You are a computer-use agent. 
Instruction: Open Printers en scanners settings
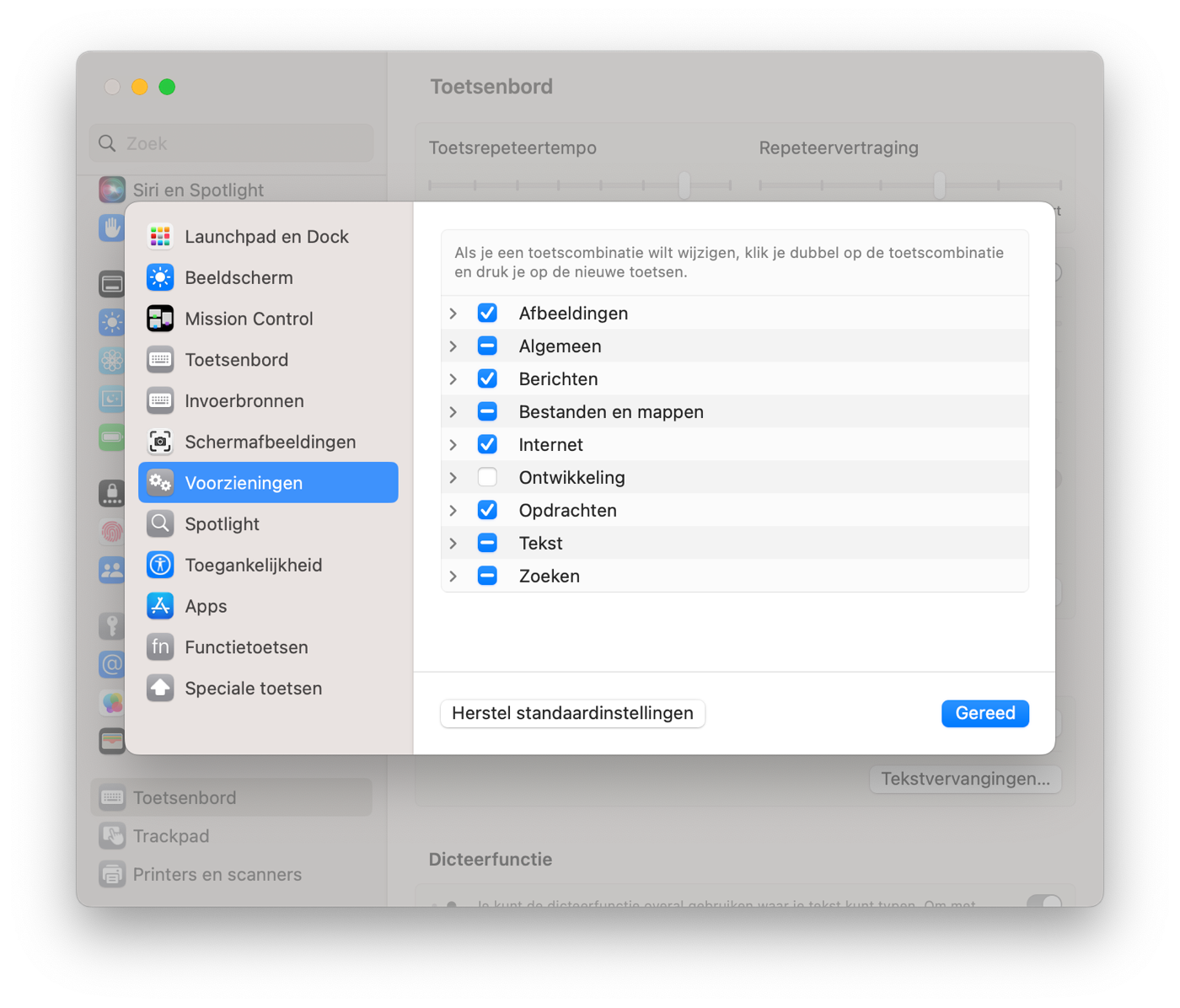tap(231, 874)
